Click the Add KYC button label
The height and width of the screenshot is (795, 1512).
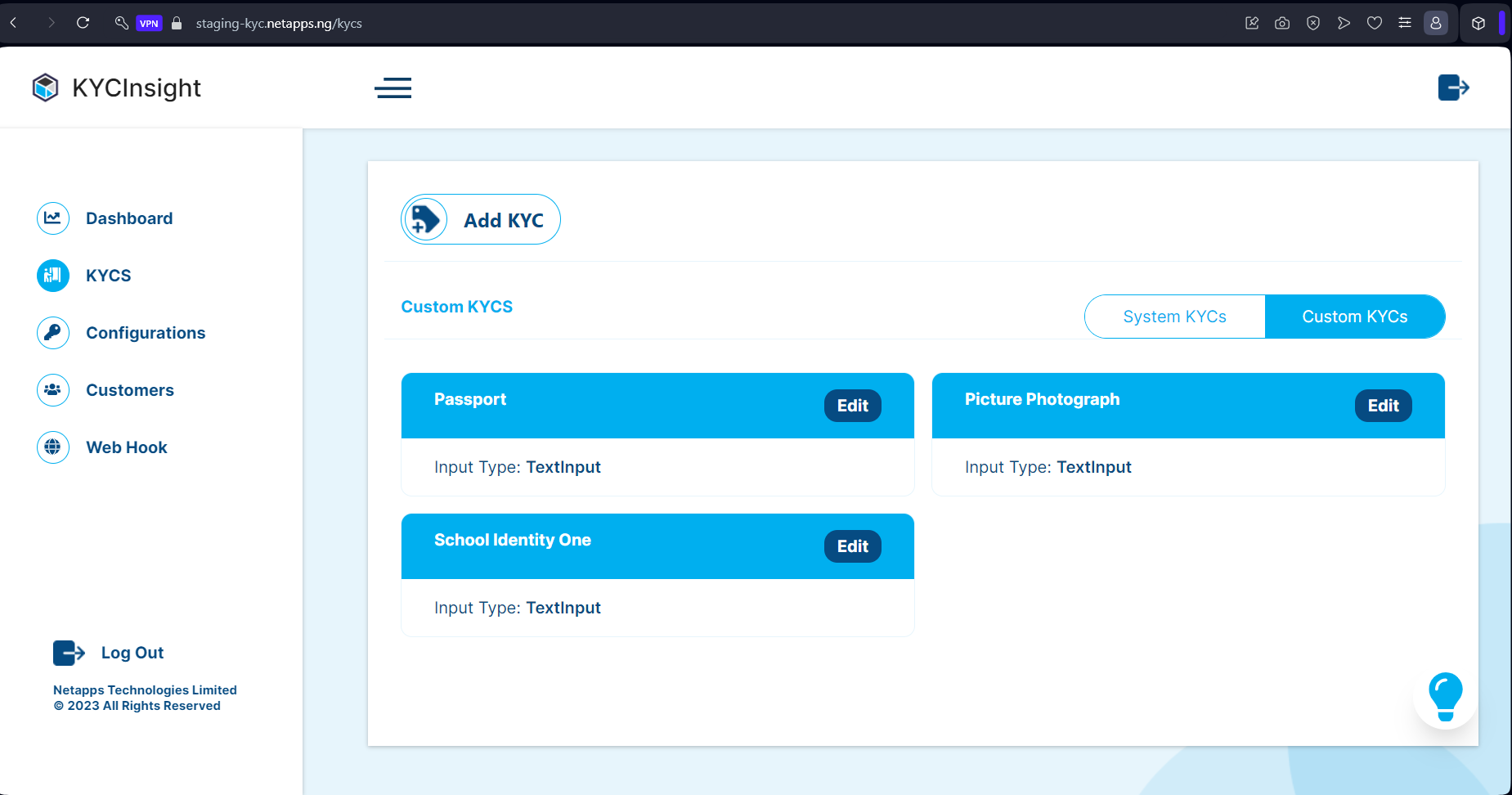pyautogui.click(x=504, y=220)
